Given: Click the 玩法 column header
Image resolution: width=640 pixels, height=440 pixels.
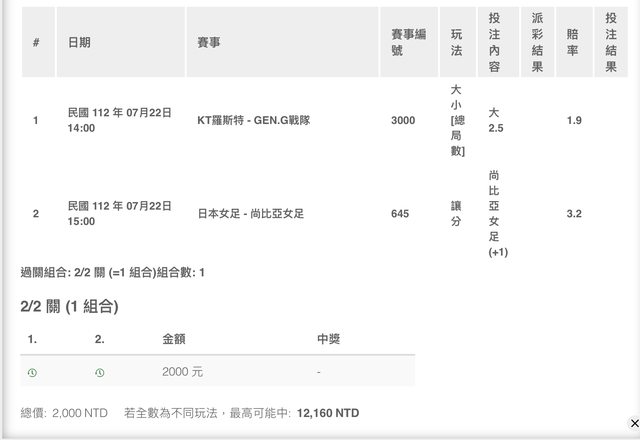Looking at the screenshot, I should point(457,43).
